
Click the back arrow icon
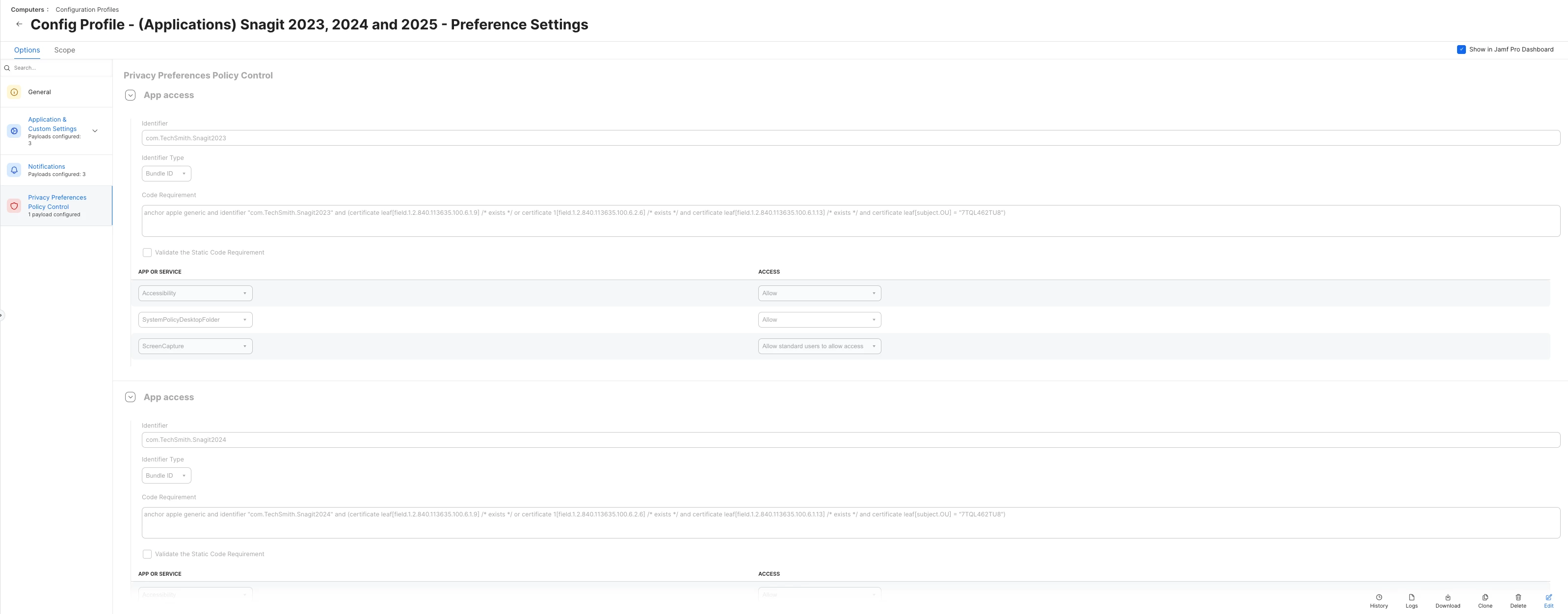[x=19, y=25]
